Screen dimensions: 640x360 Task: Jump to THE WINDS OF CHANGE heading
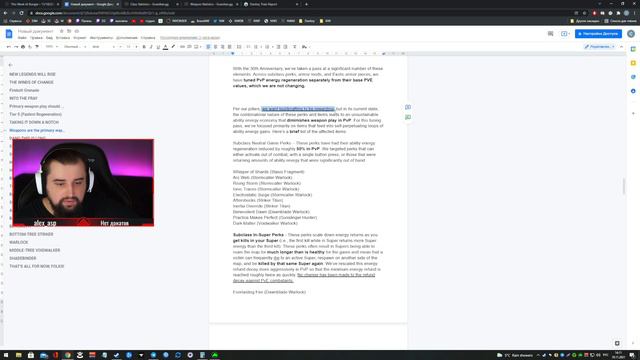coord(31,82)
